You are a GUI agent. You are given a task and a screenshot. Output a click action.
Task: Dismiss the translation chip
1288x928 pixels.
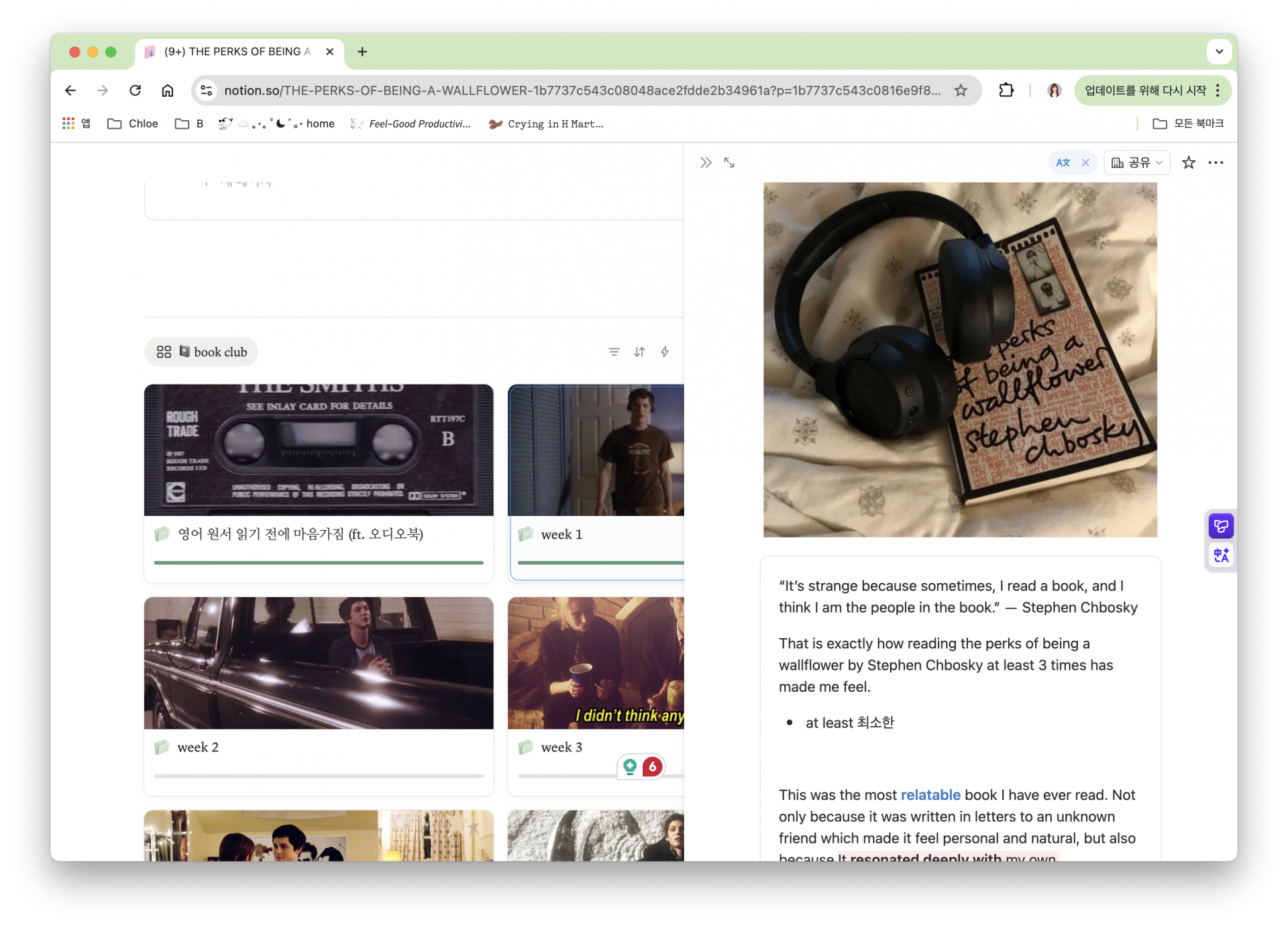click(1085, 162)
